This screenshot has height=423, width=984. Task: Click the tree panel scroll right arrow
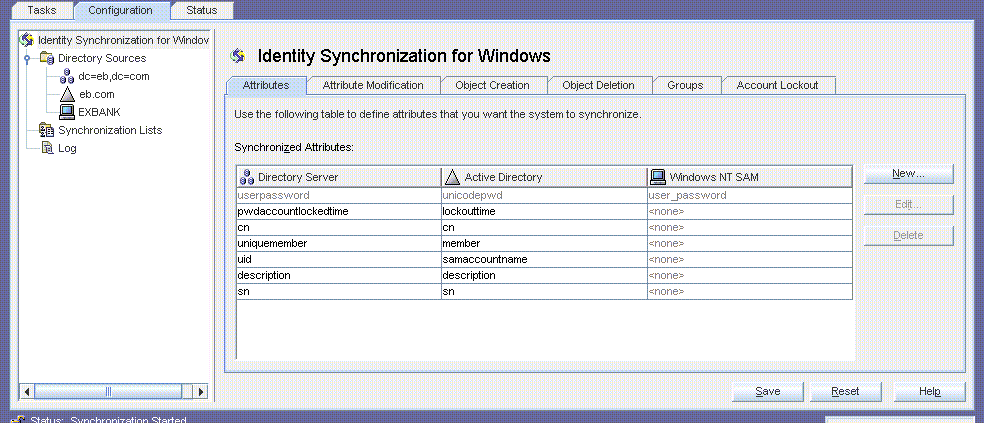click(x=200, y=392)
